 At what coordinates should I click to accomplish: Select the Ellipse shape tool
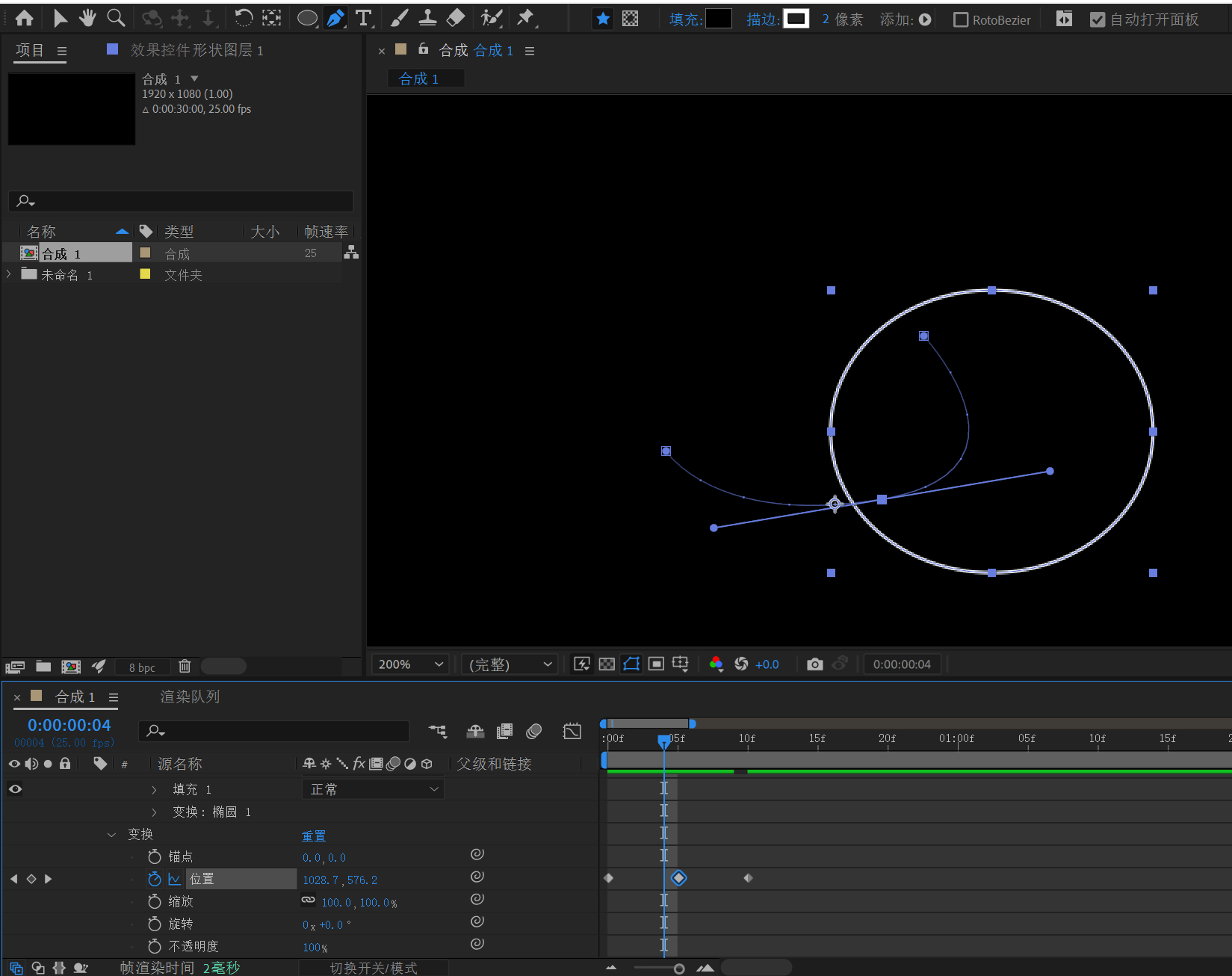tap(307, 18)
